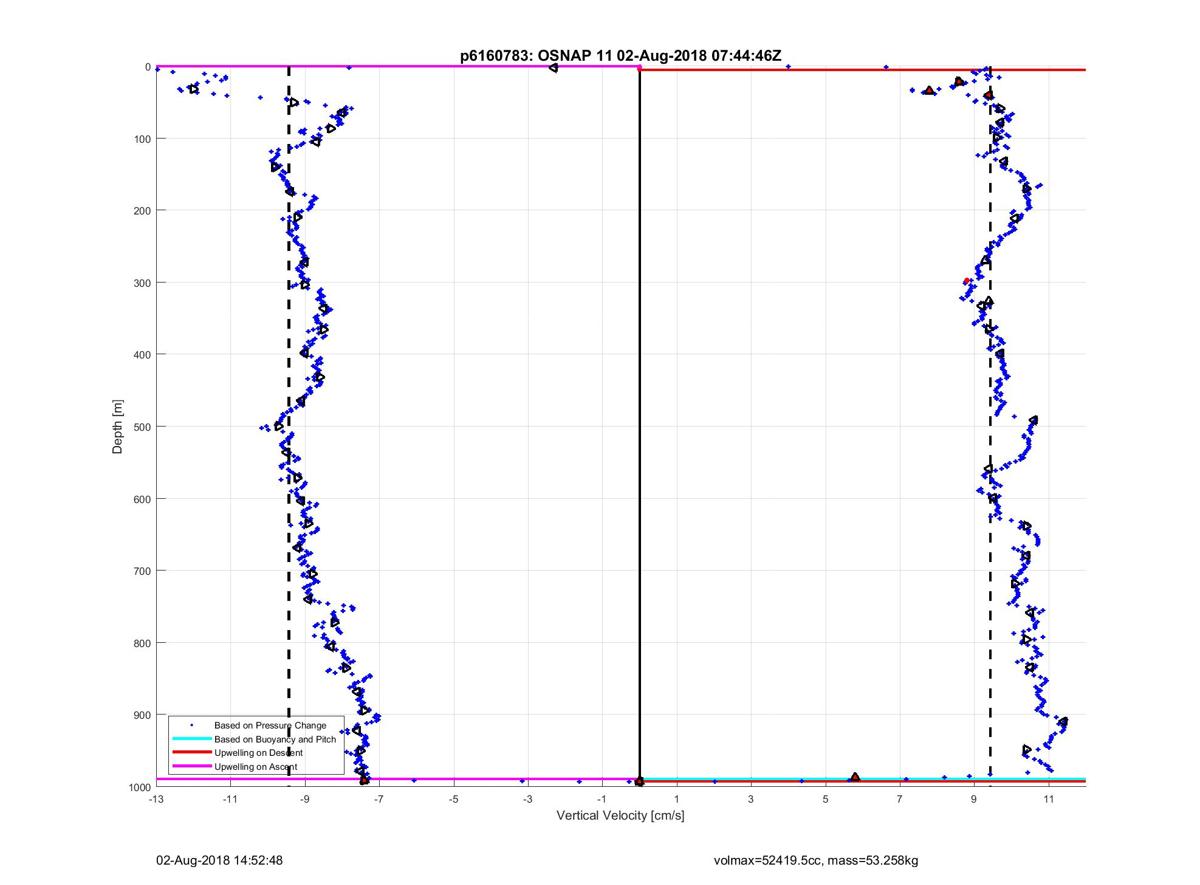Click legend entry Upwelling on Ascent
The image size is (1200, 885).
click(256, 766)
